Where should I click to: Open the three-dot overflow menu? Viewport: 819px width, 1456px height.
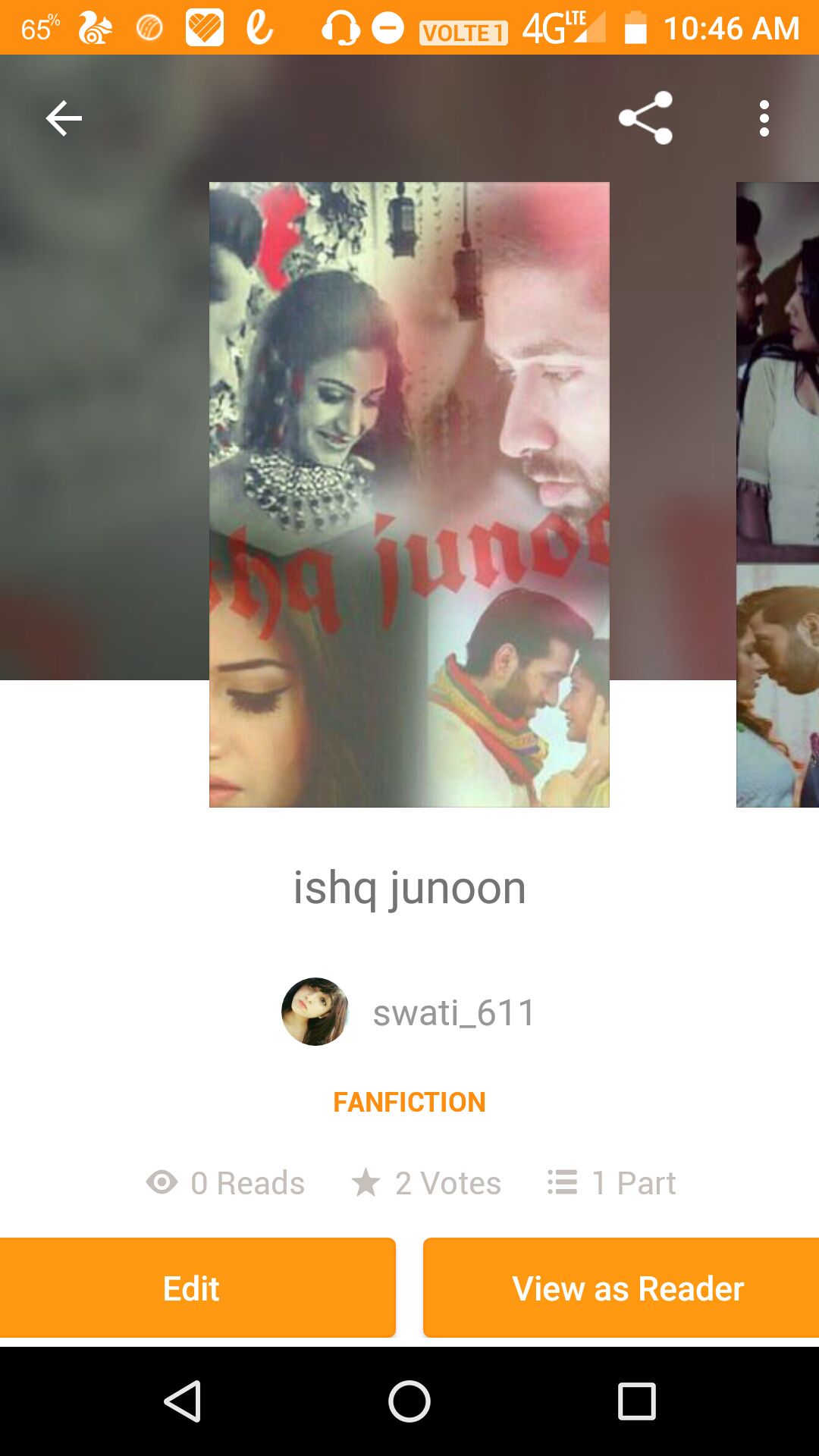click(764, 118)
